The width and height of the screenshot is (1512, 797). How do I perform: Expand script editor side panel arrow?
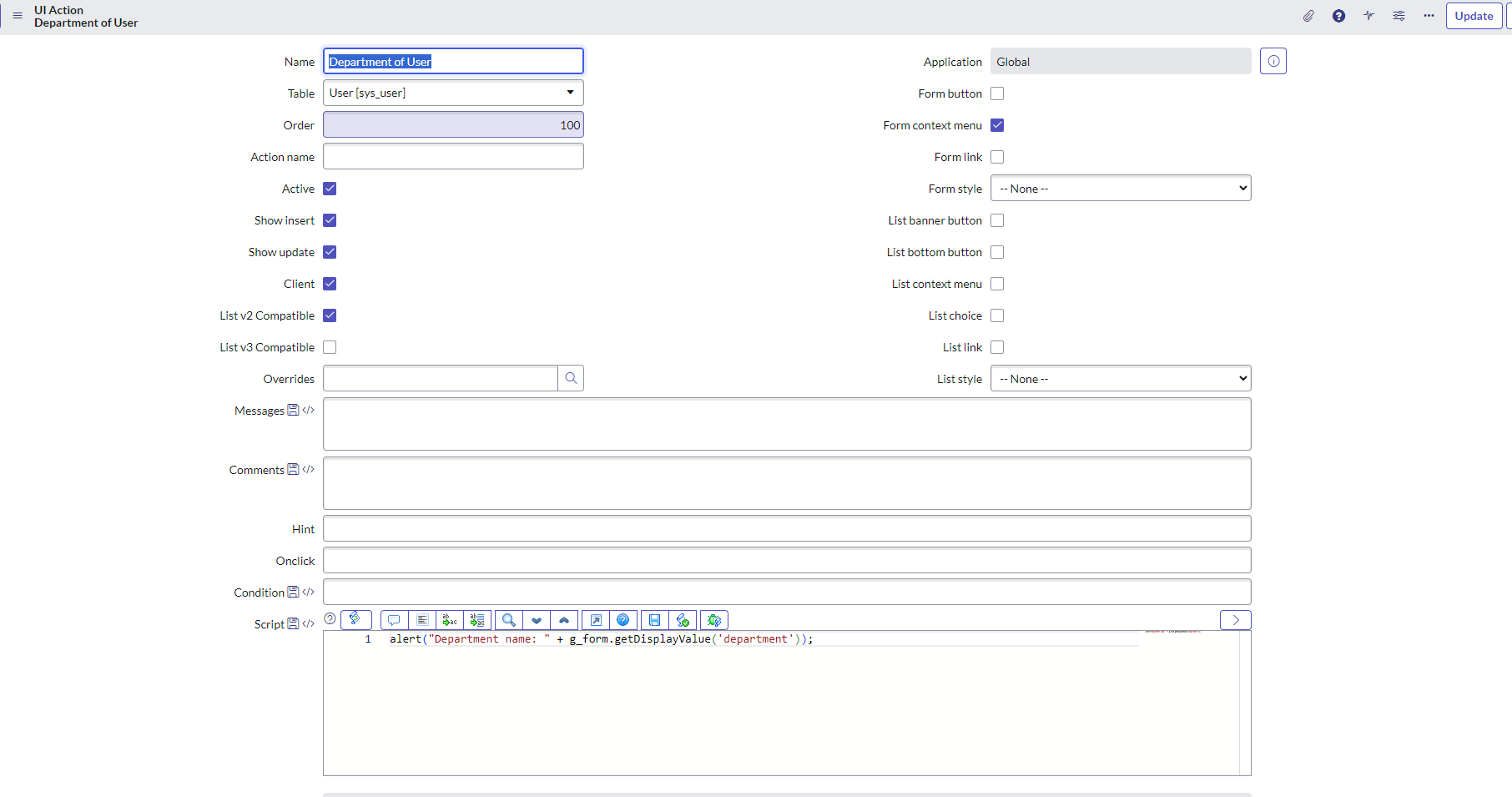tap(1236, 620)
